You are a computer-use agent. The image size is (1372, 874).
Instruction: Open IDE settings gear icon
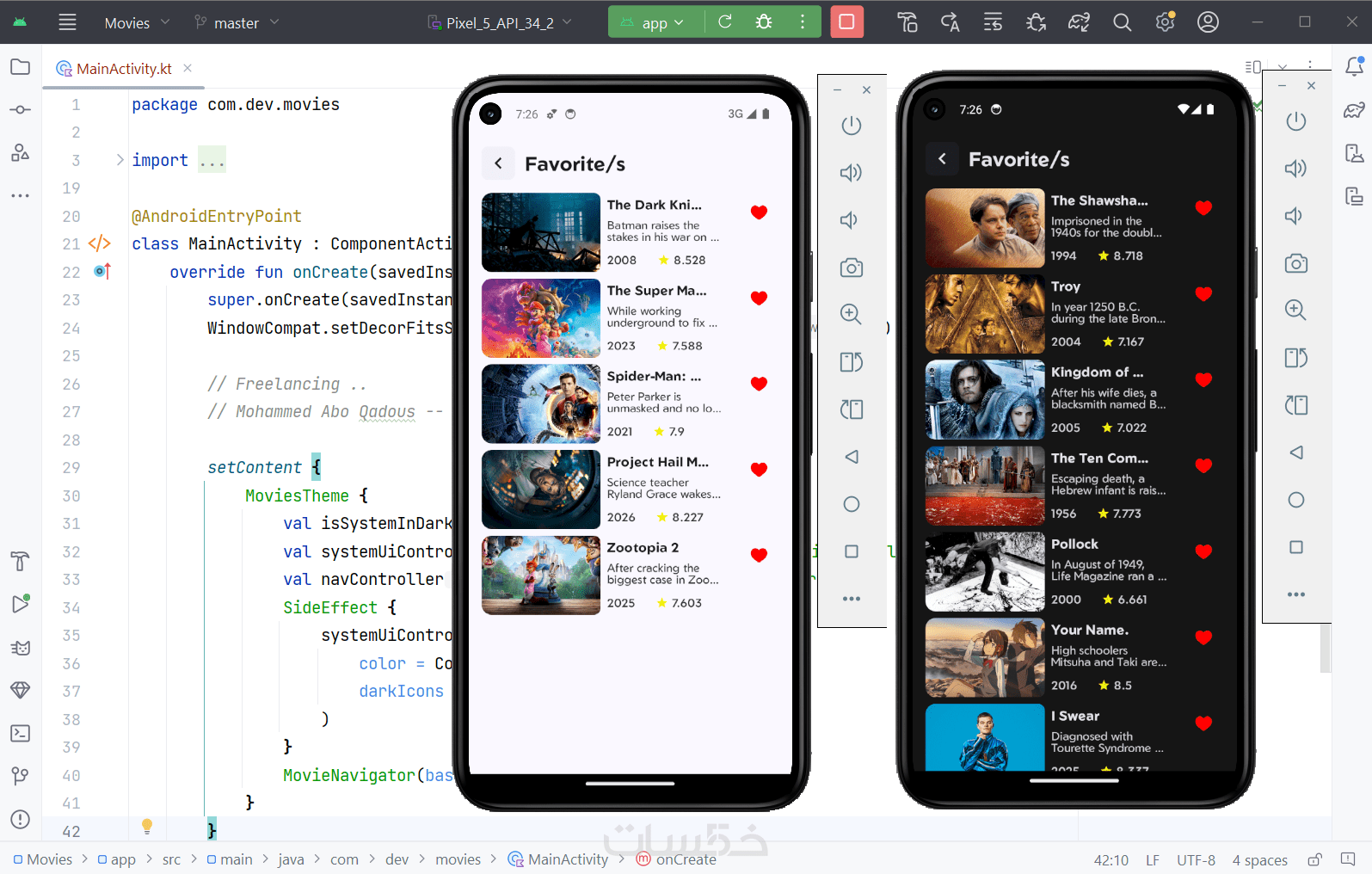(1166, 22)
